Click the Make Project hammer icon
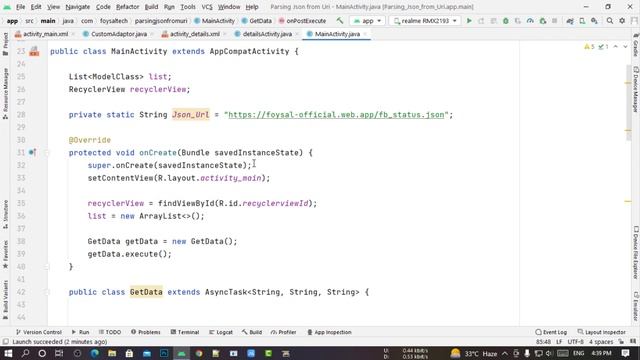640x360 pixels. tap(340, 20)
